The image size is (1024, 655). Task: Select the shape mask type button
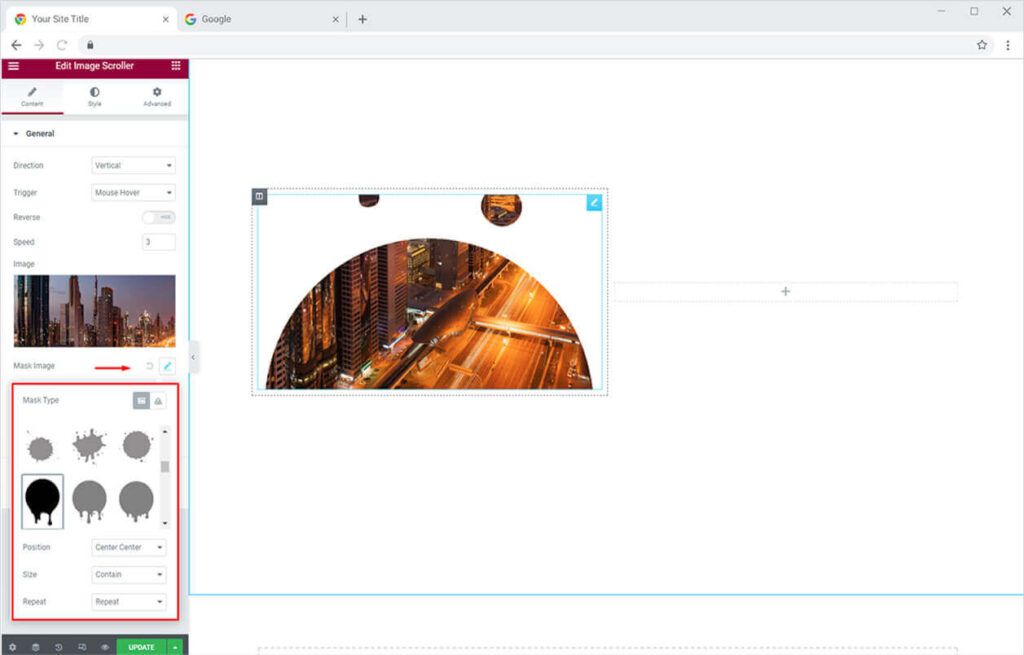(x=142, y=400)
